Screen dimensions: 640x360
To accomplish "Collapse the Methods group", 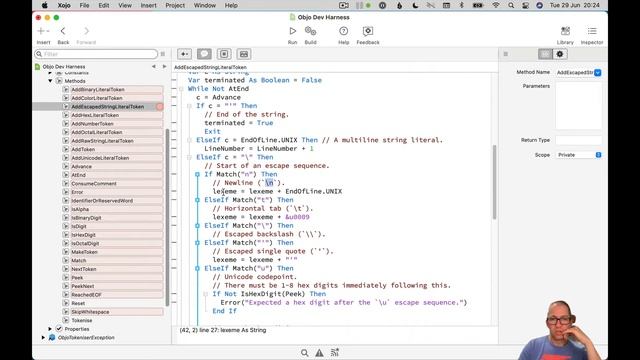I will click(50, 81).
